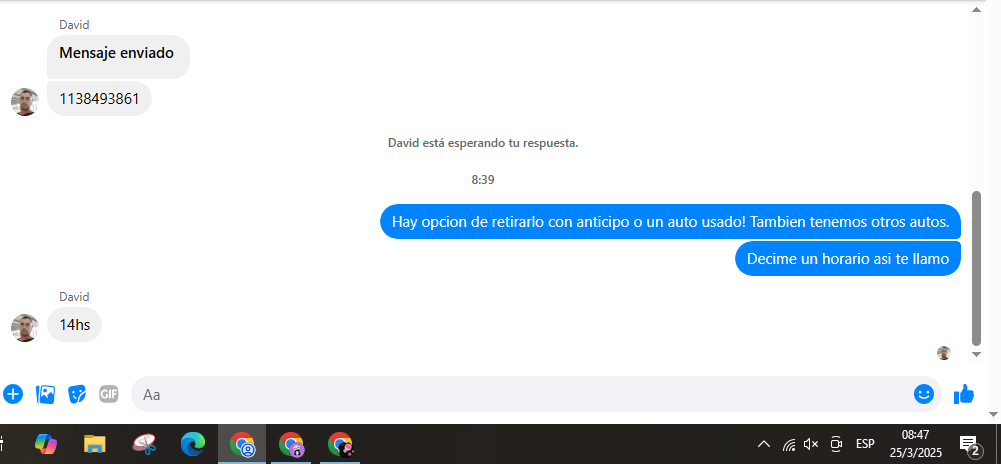Click David's avatar beside 14hs message
1001x464 pixels.
point(25,328)
